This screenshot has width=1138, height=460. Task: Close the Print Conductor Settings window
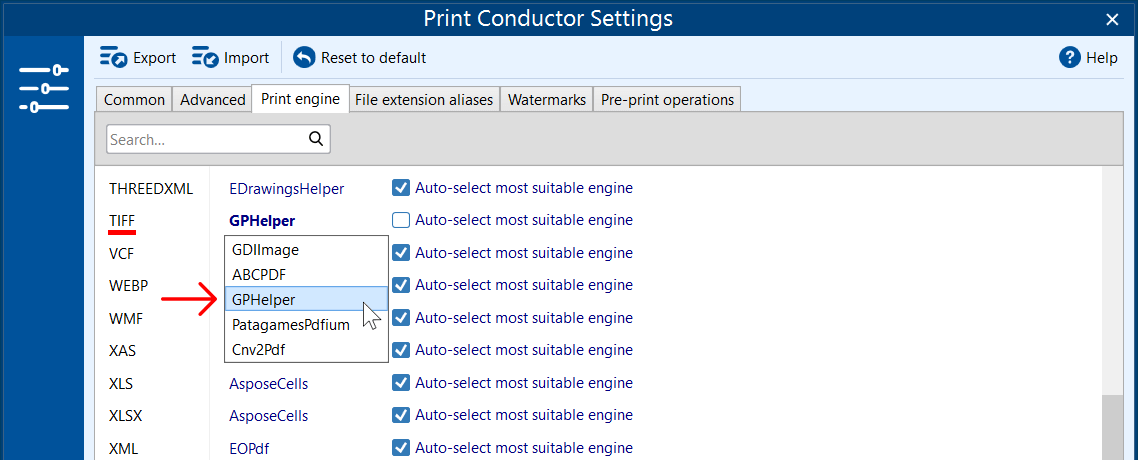click(1112, 19)
